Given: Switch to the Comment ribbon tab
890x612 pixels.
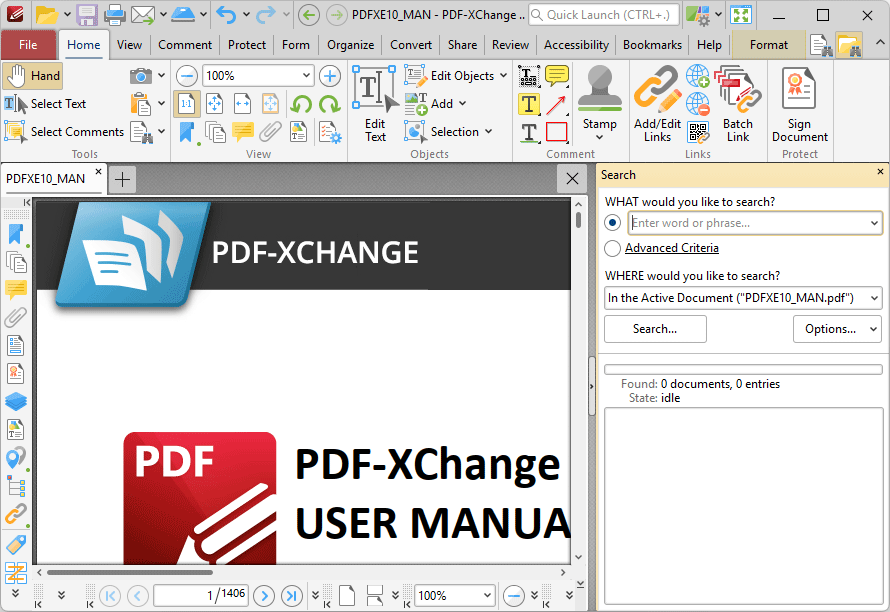Looking at the screenshot, I should tap(184, 45).
